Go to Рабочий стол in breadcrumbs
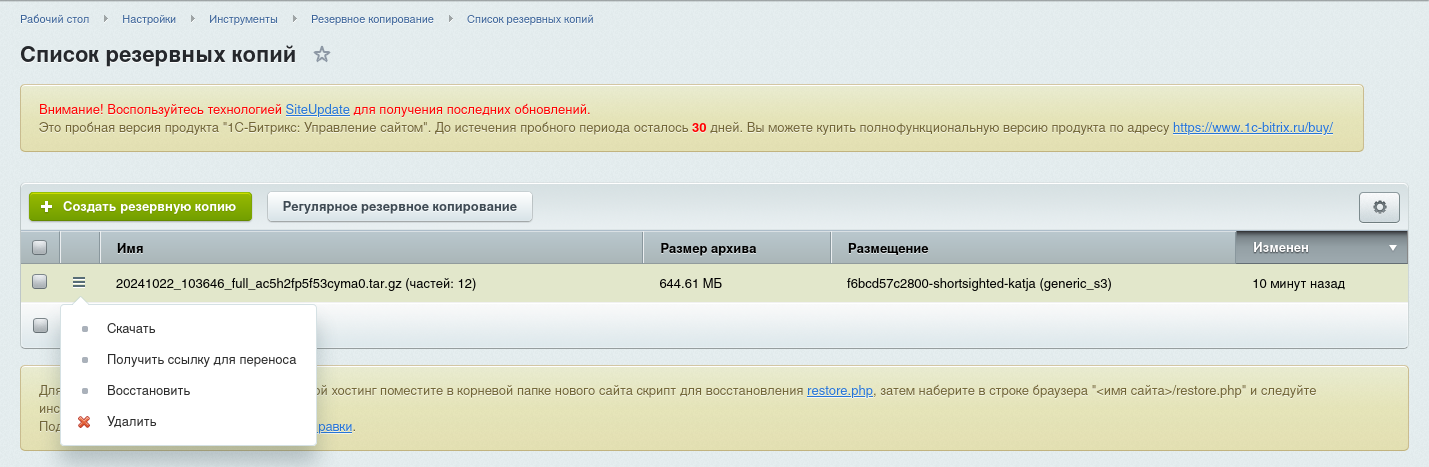 tap(55, 19)
